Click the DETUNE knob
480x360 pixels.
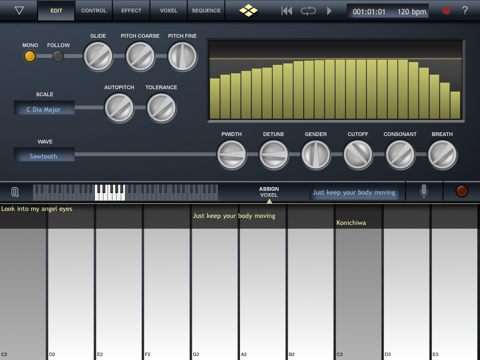pyautogui.click(x=274, y=155)
